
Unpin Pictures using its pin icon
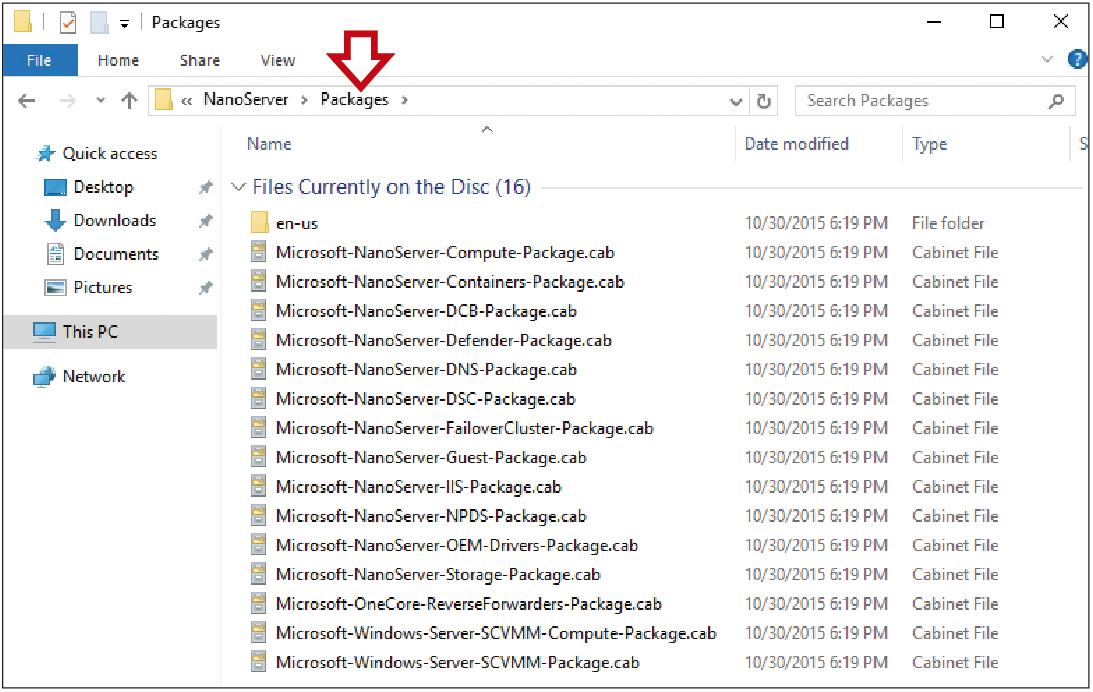coord(205,288)
